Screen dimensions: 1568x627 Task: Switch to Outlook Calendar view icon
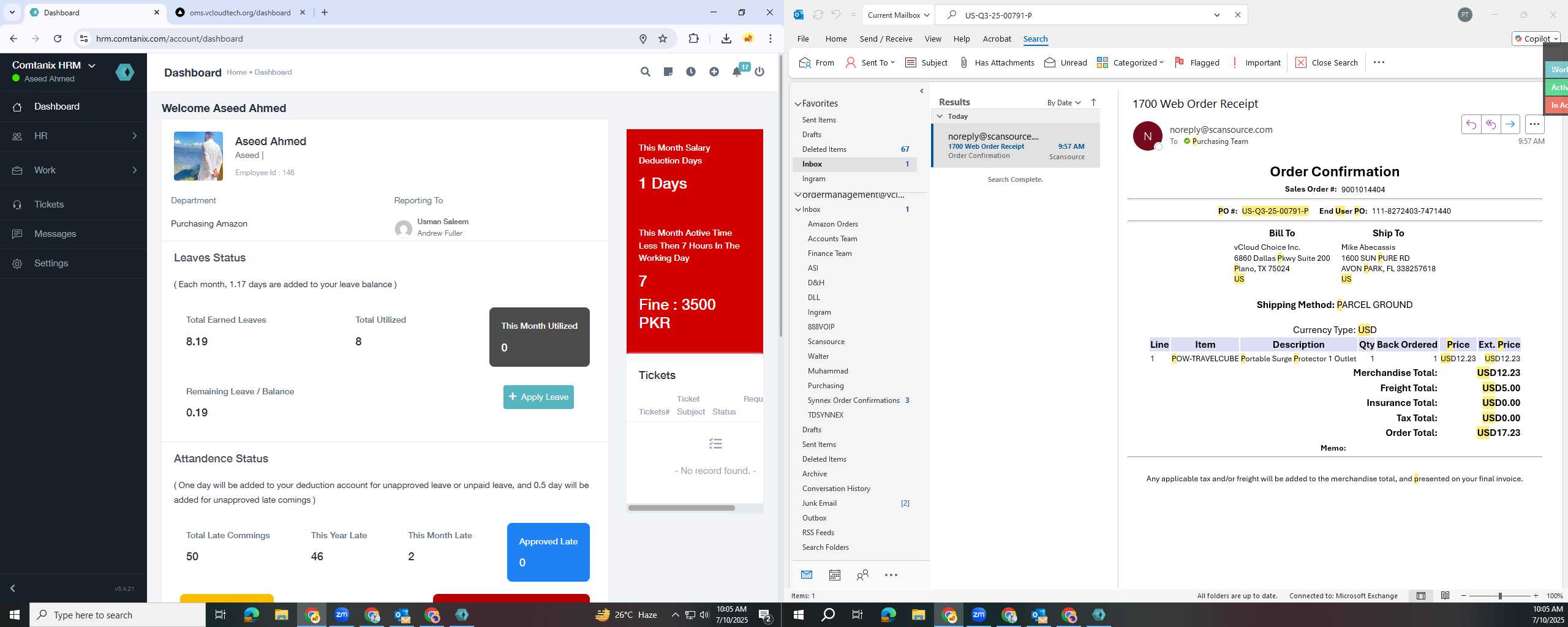tap(834, 575)
